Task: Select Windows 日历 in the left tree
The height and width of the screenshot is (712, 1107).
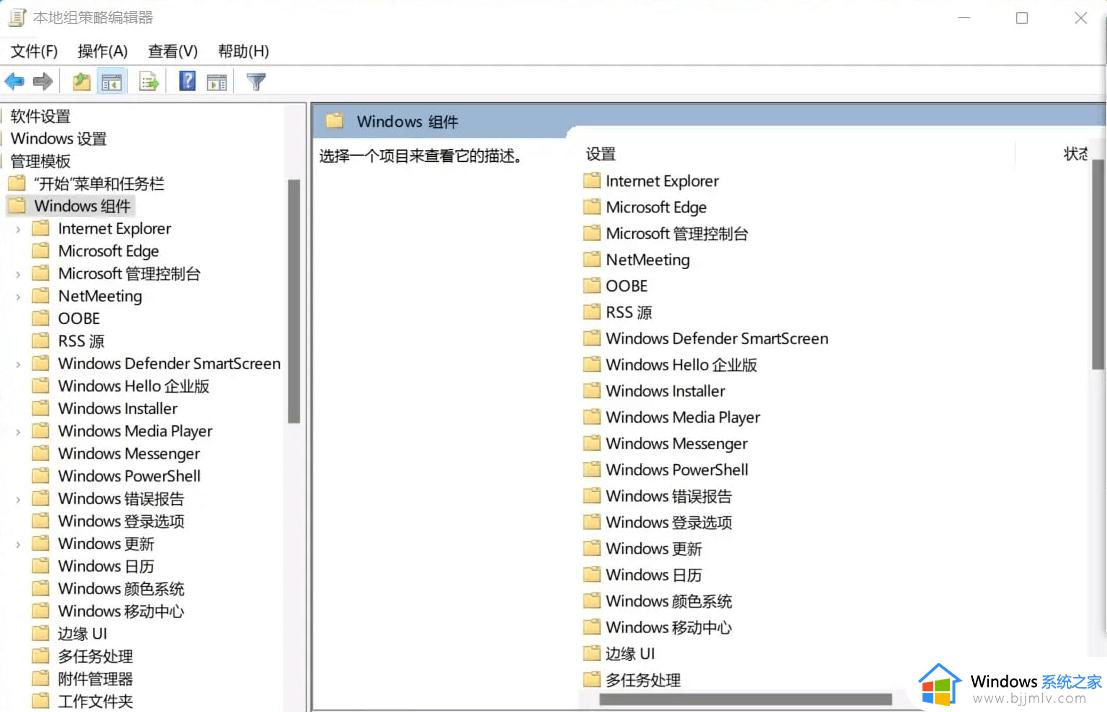Action: tap(106, 567)
